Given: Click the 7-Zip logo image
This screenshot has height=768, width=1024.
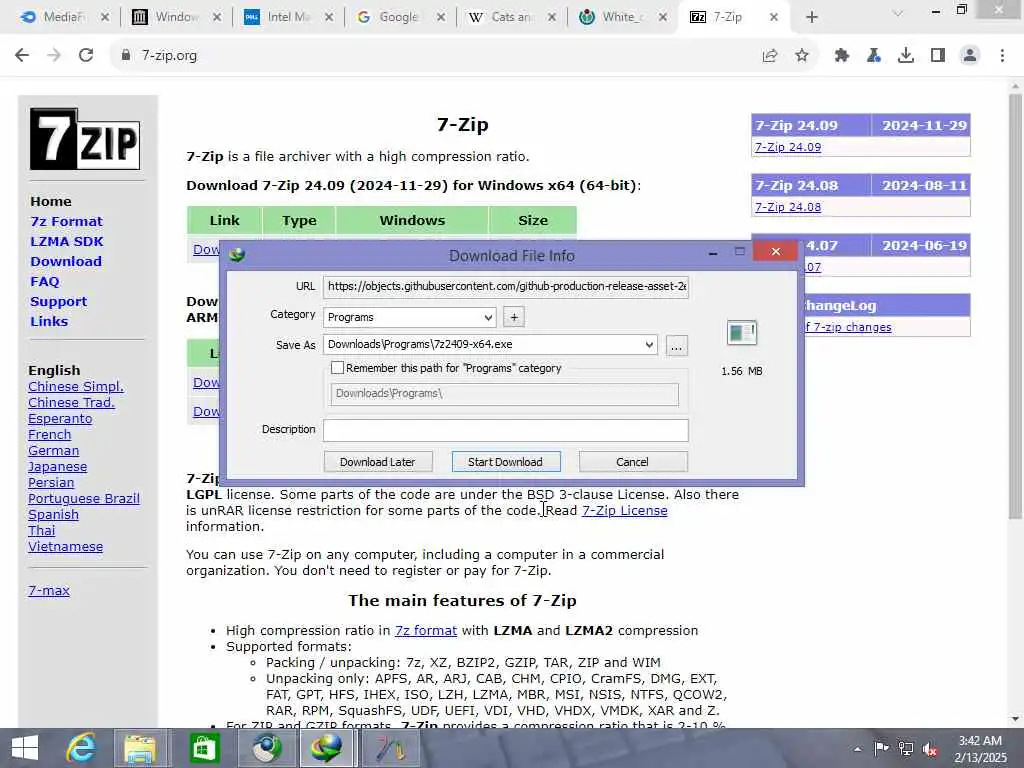Looking at the screenshot, I should pos(85,139).
